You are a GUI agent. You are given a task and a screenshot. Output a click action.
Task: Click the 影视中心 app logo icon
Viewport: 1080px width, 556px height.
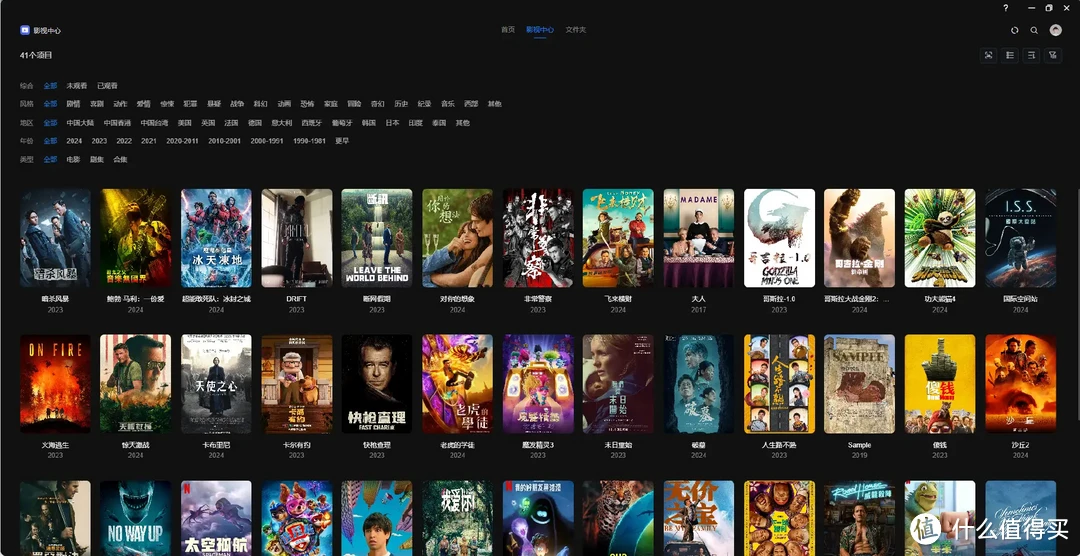point(25,30)
